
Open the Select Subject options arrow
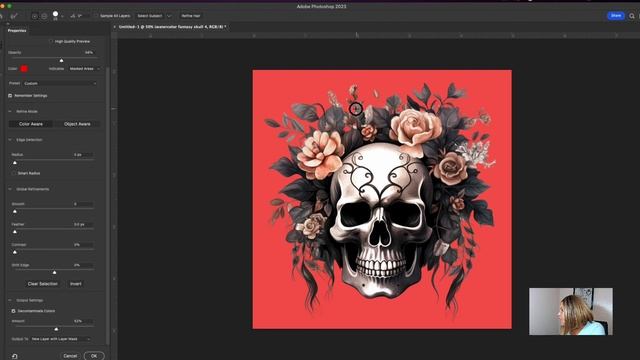[x=169, y=16]
